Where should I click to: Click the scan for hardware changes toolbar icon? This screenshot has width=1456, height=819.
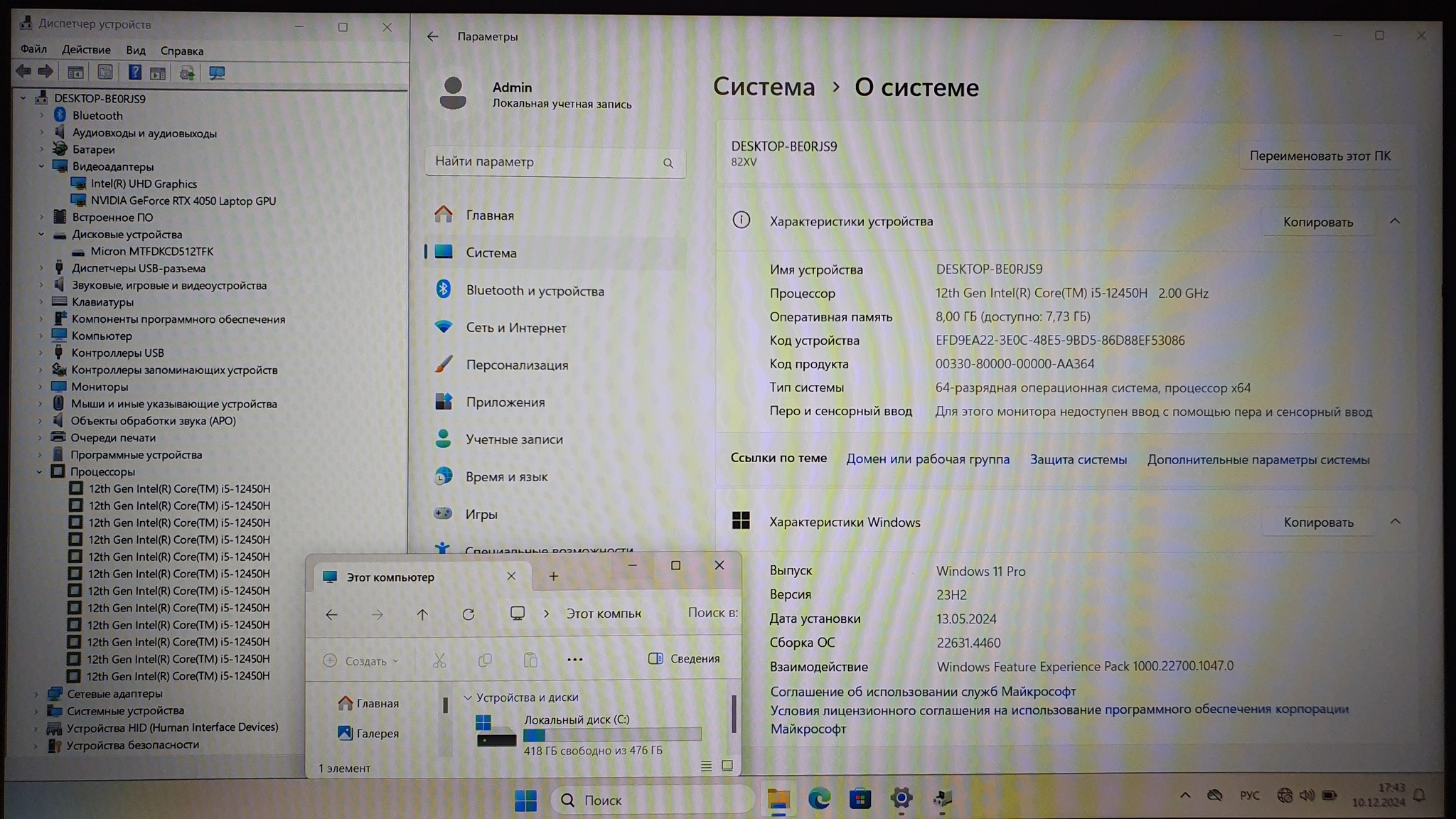[x=217, y=73]
